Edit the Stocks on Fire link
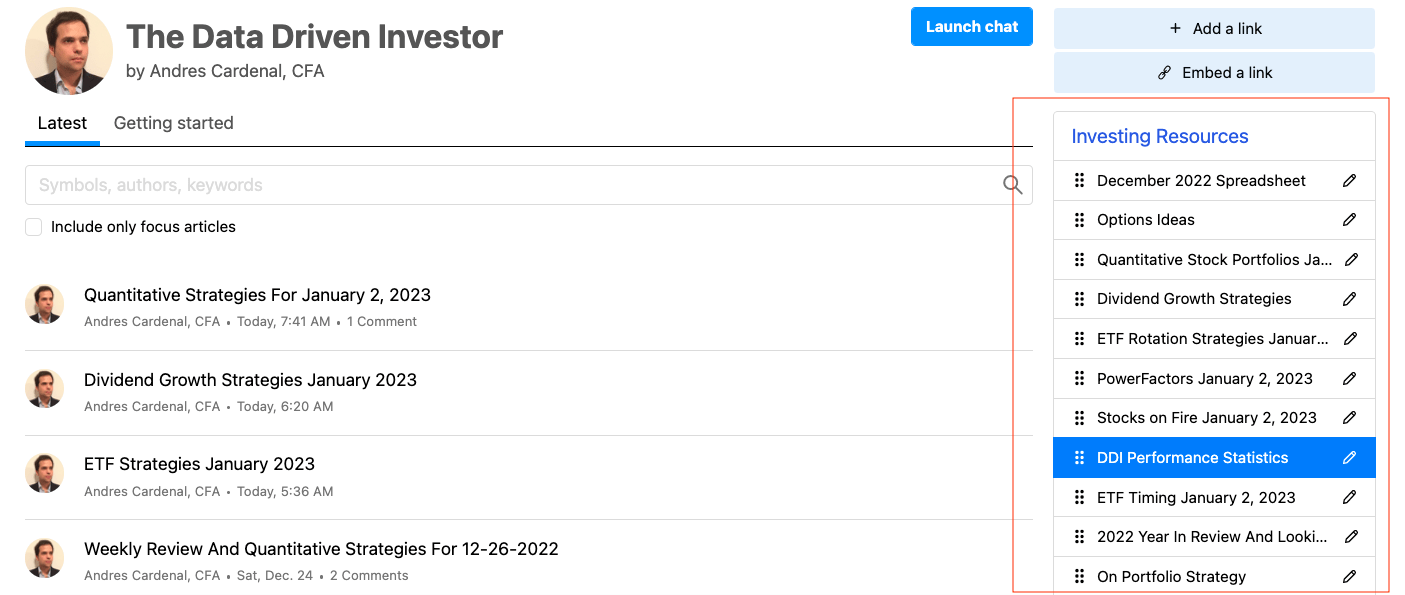The width and height of the screenshot is (1405, 595). tap(1350, 417)
